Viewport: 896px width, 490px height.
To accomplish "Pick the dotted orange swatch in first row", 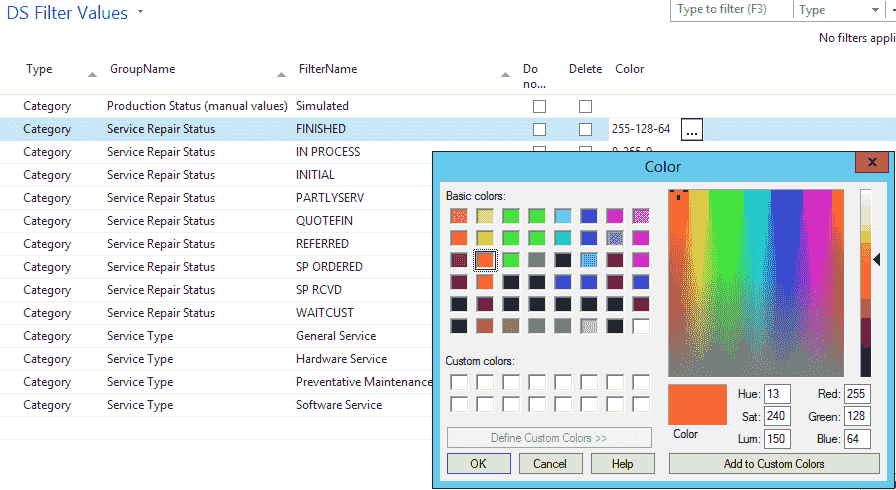I will pos(459,216).
